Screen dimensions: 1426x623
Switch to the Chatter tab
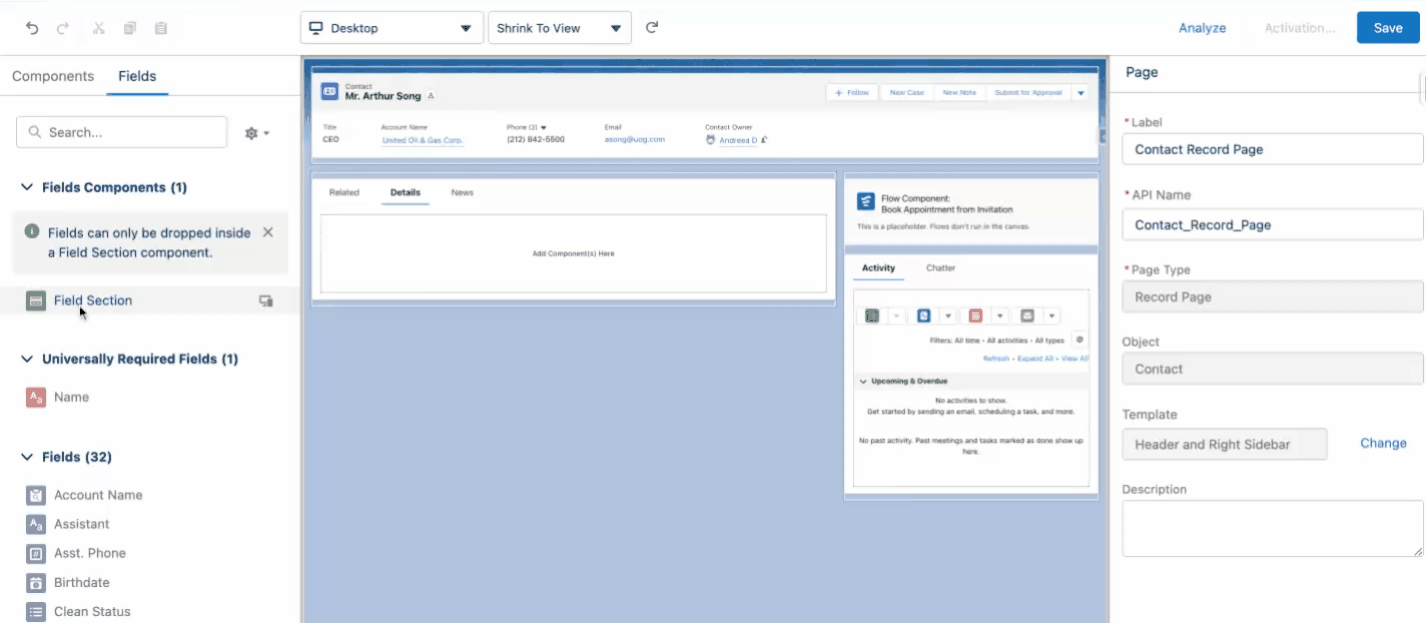941,268
